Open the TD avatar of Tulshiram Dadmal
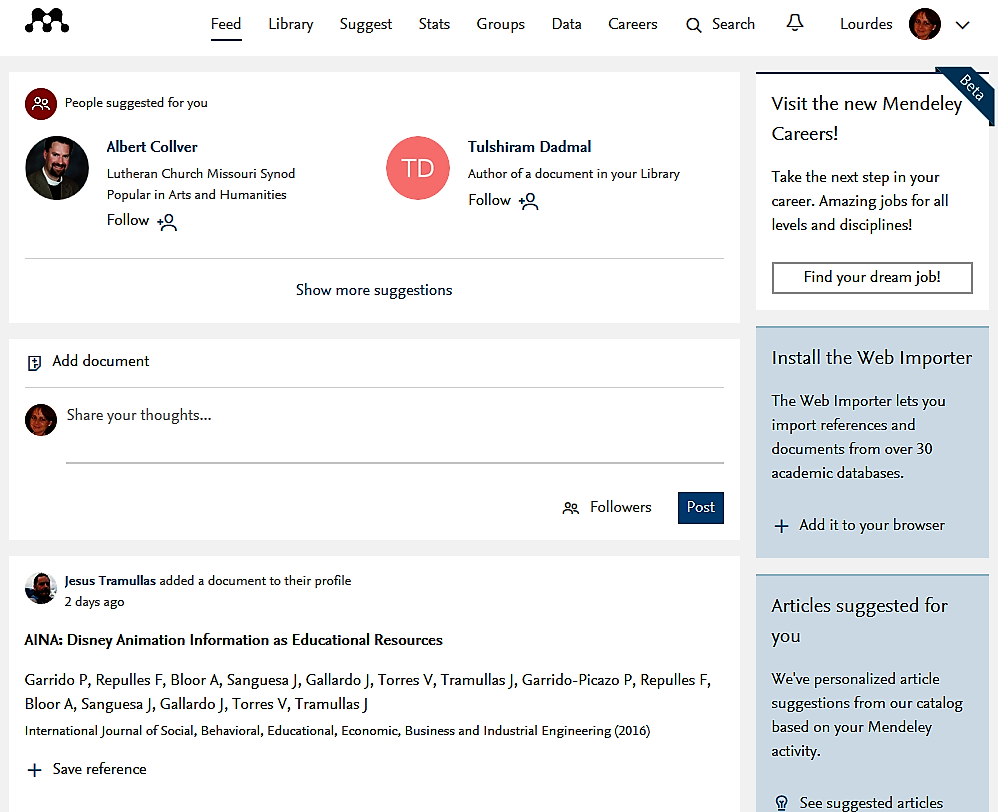 point(418,168)
